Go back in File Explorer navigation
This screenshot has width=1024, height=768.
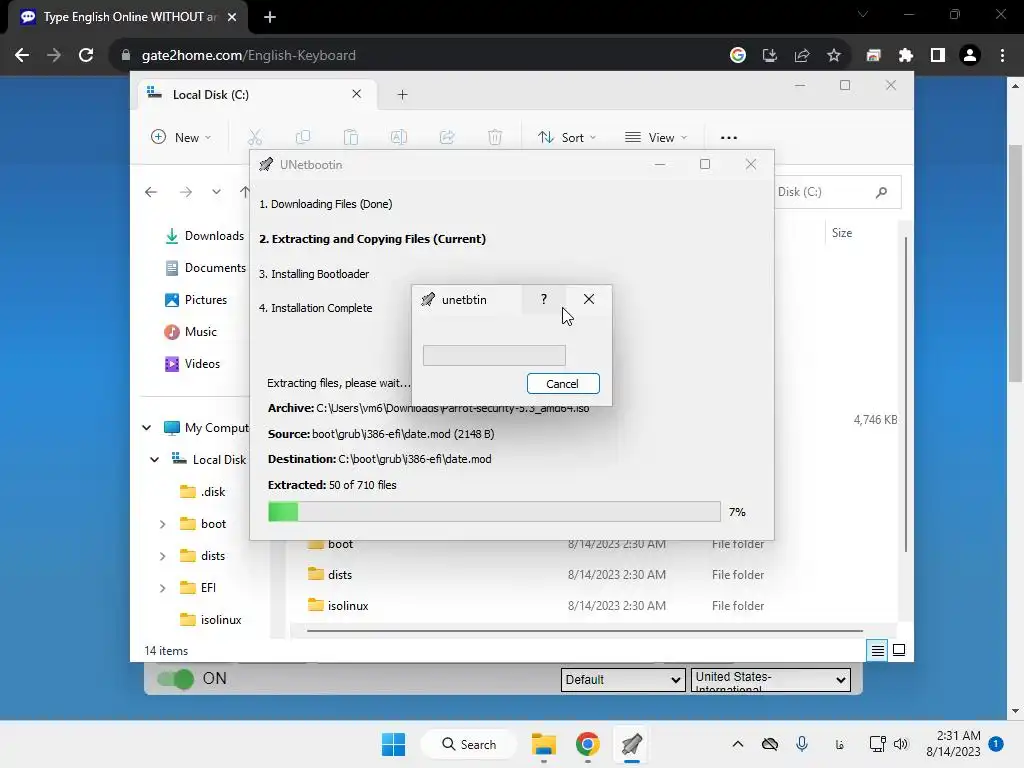pyautogui.click(x=151, y=191)
